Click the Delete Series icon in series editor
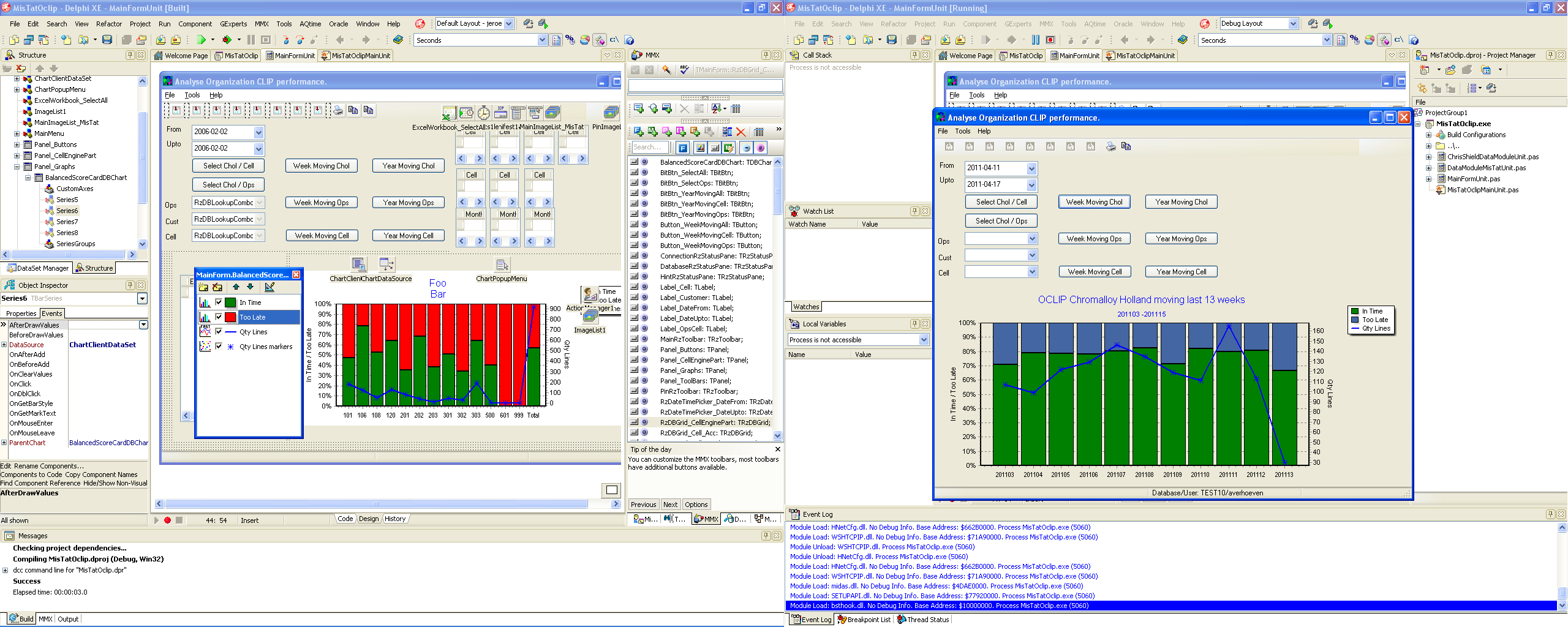Image resolution: width=1568 pixels, height=627 pixels. (217, 287)
